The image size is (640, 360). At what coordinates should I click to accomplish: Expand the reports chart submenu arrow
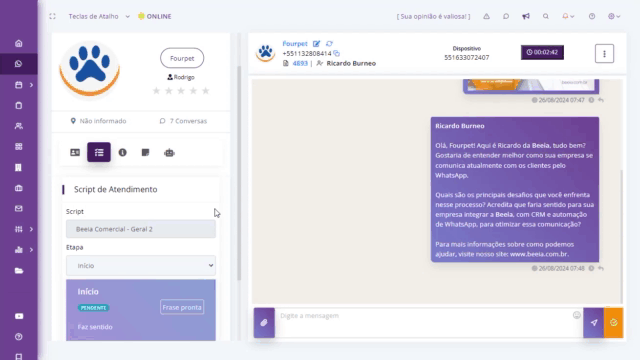(x=31, y=250)
